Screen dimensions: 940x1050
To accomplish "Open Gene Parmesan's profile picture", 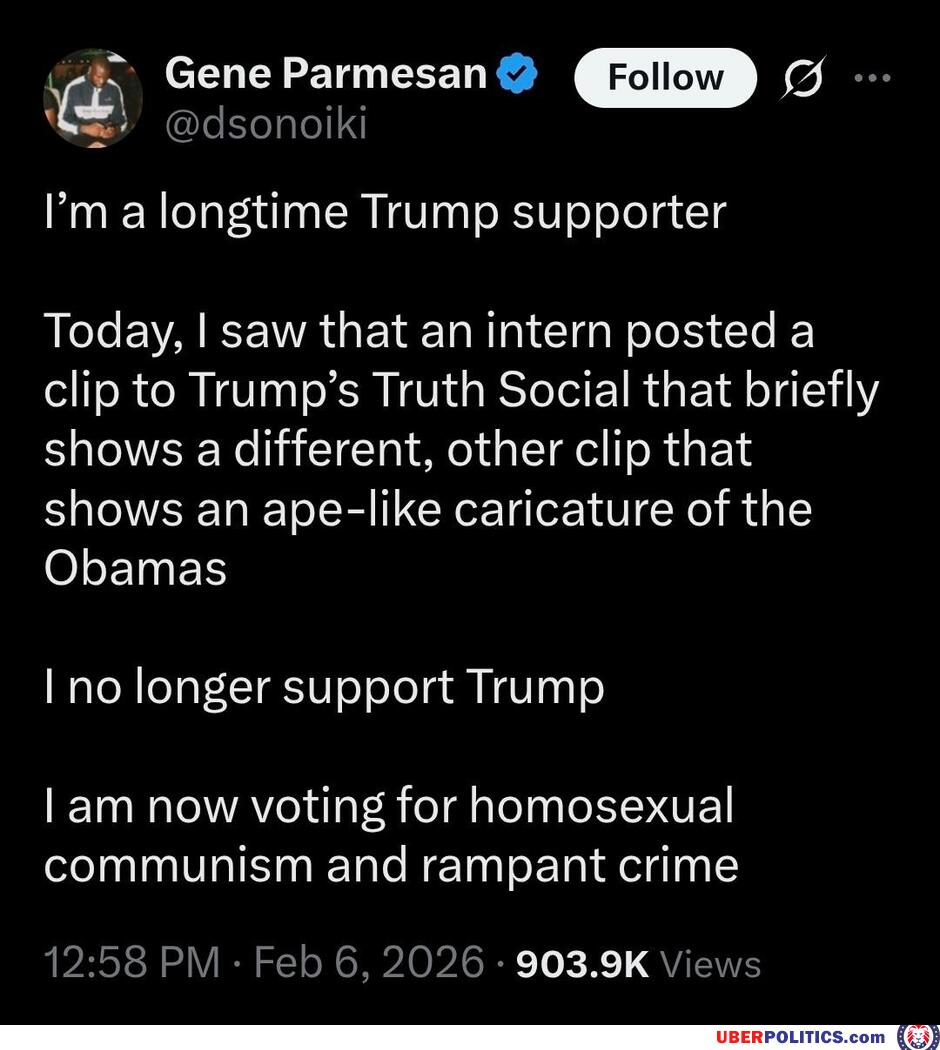I will click(x=93, y=98).
